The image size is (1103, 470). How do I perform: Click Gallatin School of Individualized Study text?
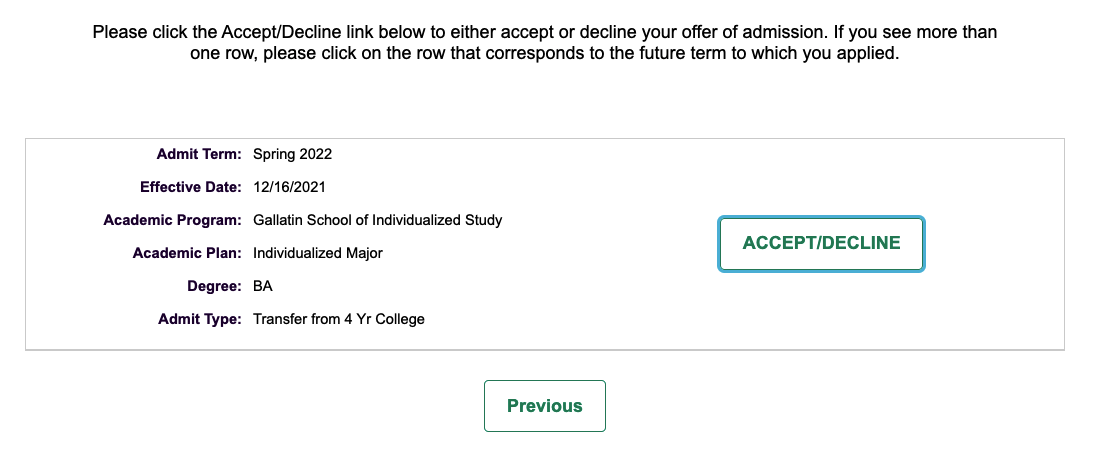click(x=377, y=220)
